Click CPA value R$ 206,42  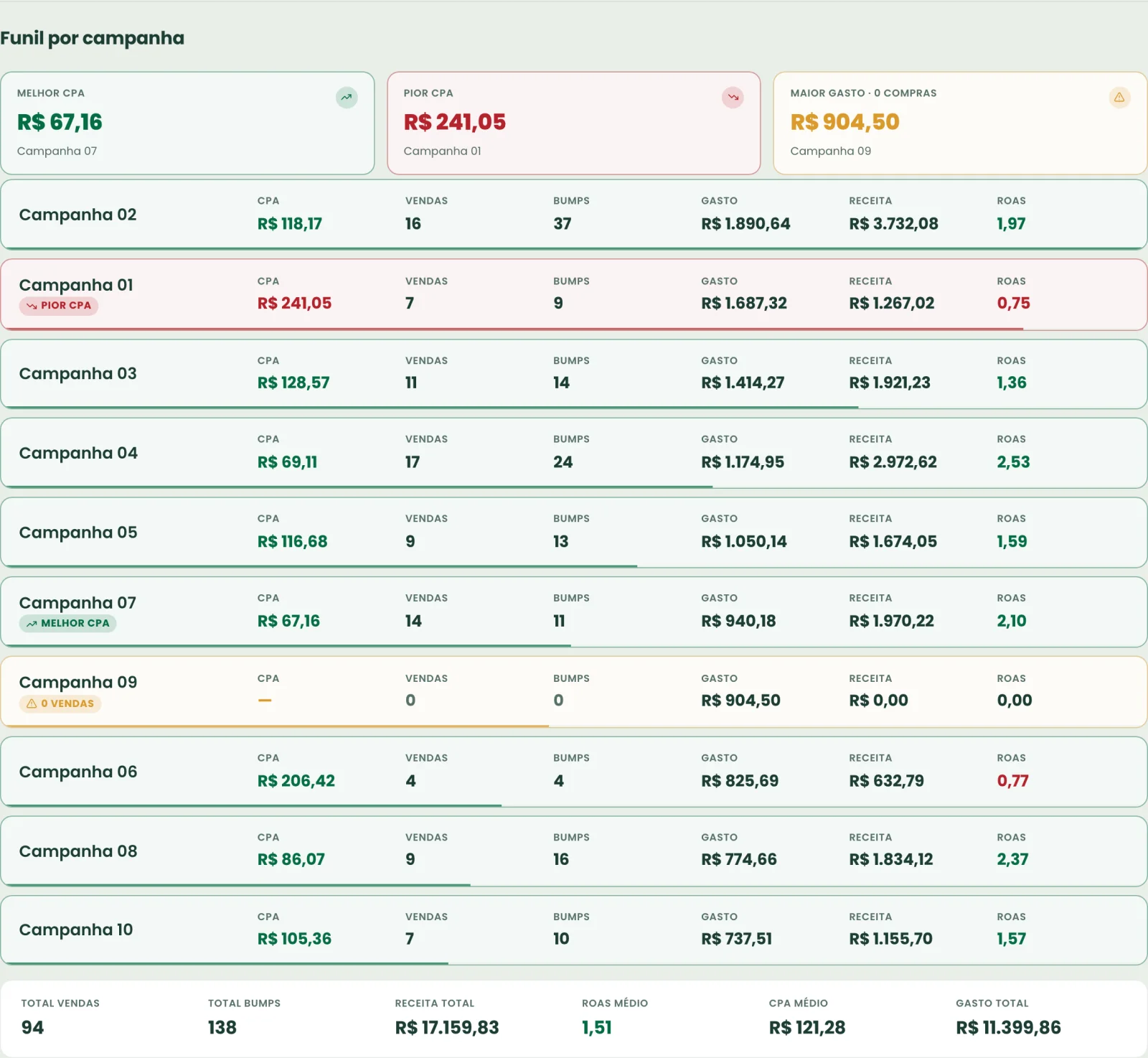click(x=296, y=781)
